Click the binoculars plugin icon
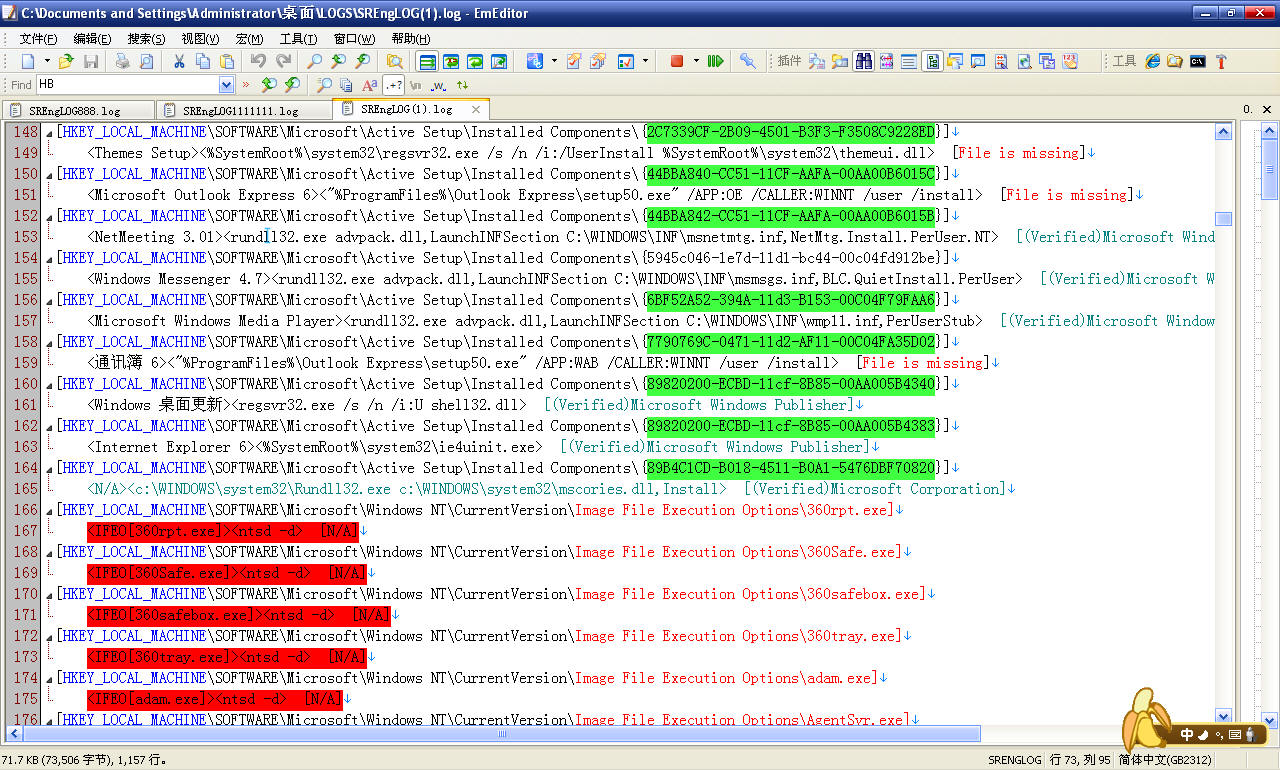The width and height of the screenshot is (1280, 770). click(862, 62)
